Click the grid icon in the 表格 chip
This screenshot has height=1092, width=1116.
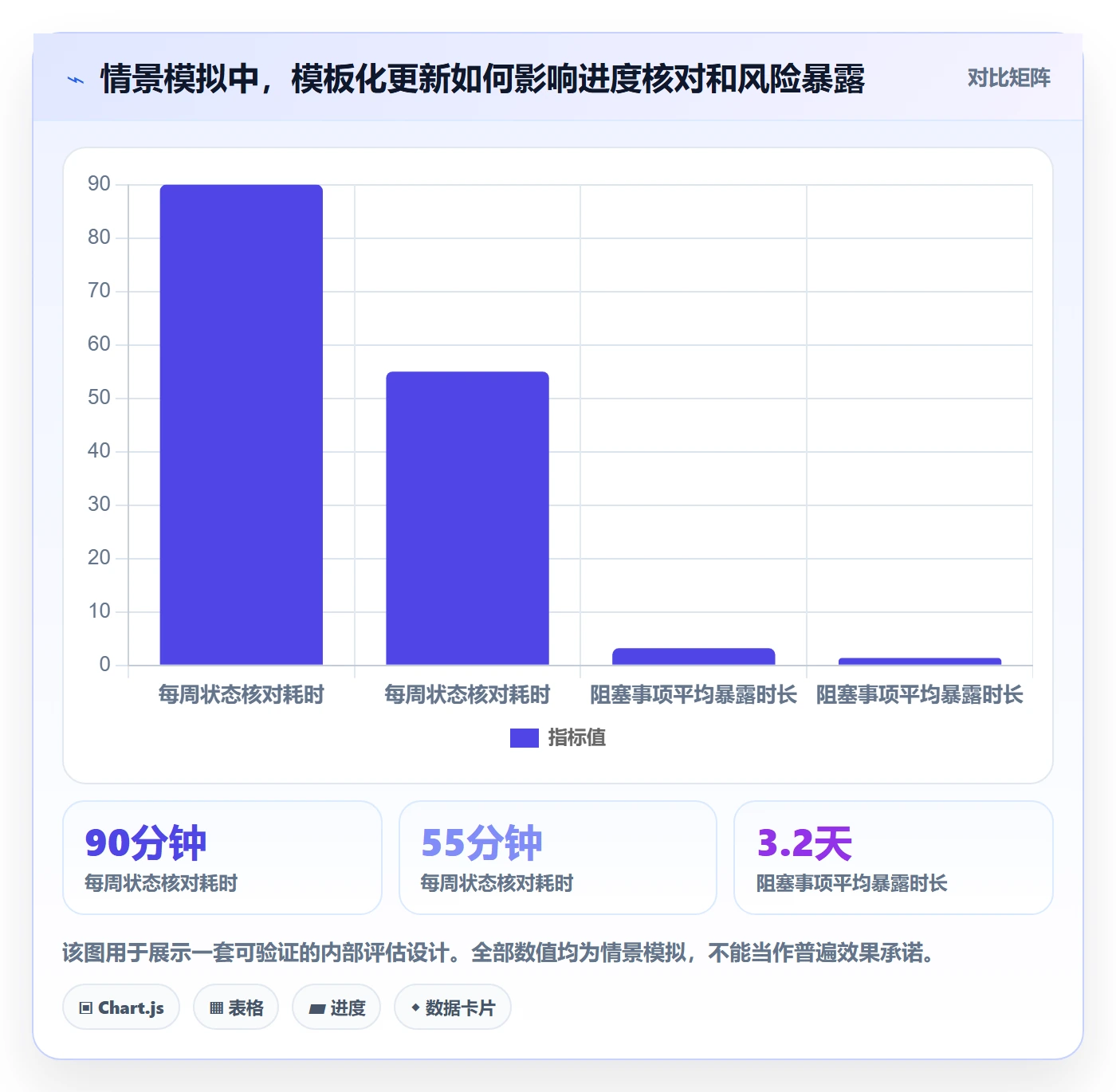click(216, 1008)
